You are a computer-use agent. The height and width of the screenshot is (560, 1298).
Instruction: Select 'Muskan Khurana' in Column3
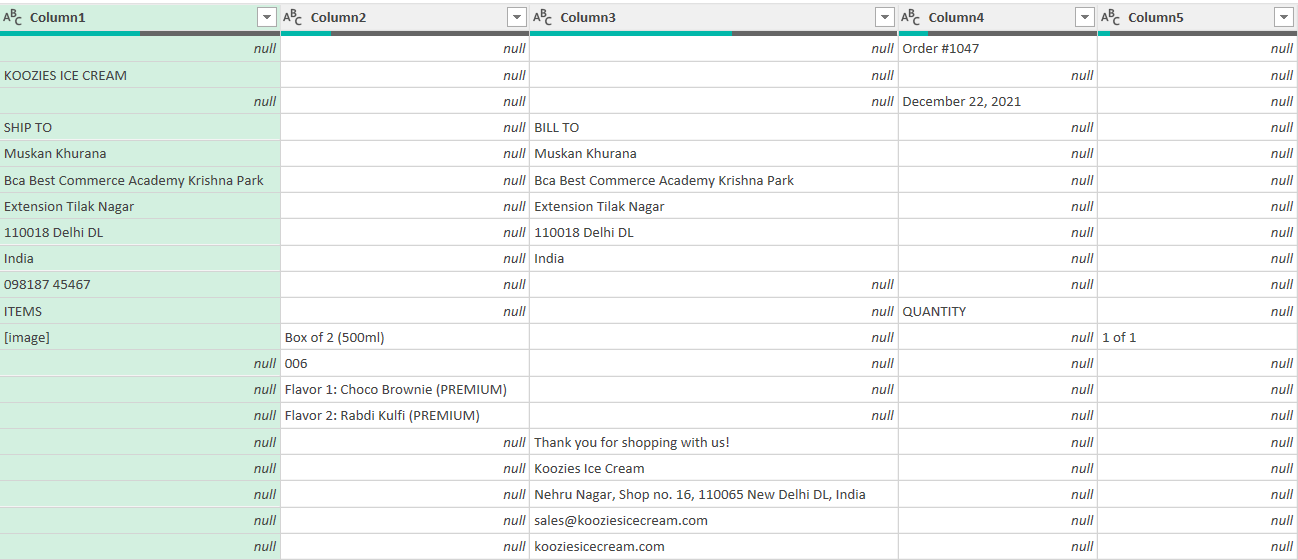(x=714, y=153)
